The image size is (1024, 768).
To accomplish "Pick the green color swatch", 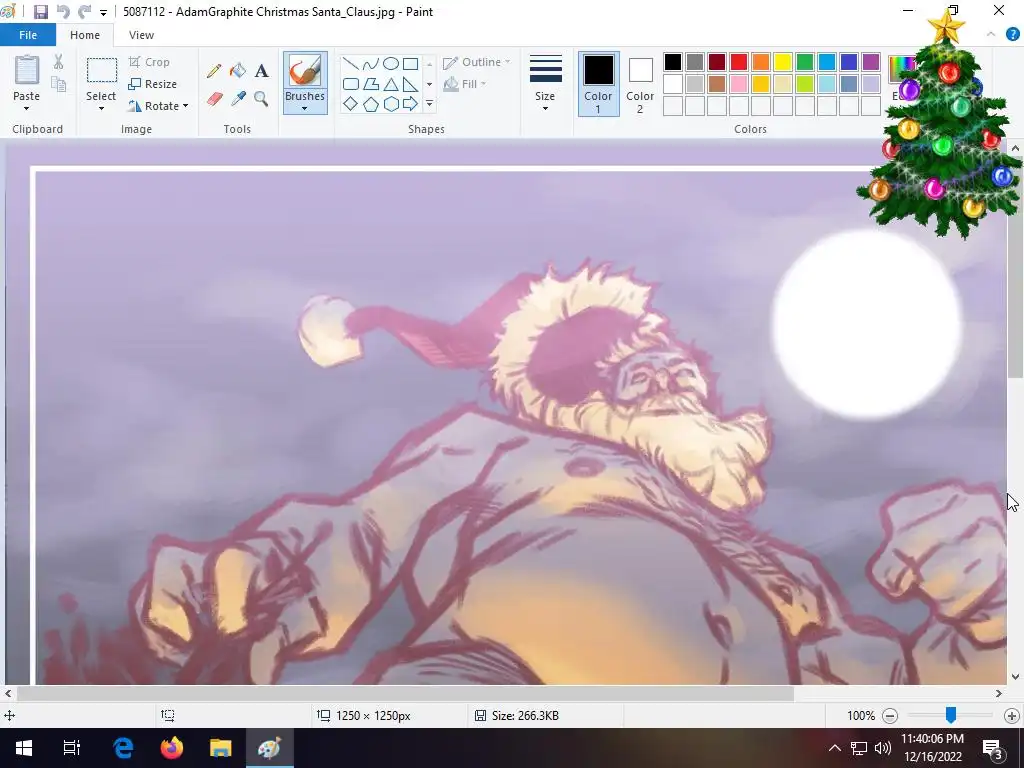I will 805,62.
